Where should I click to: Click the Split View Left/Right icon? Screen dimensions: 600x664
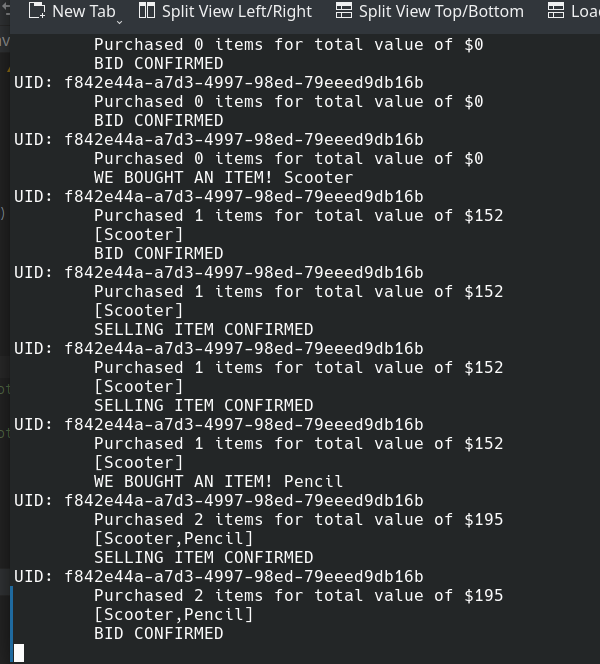[x=147, y=11]
